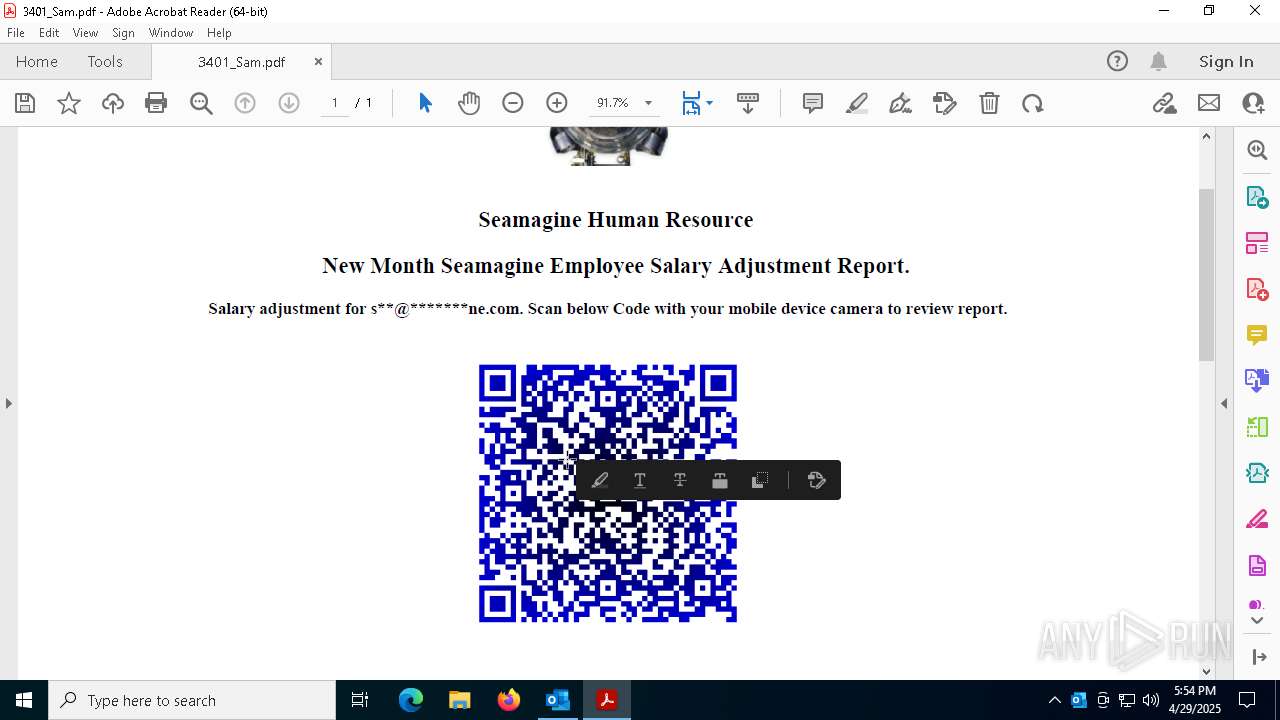The width and height of the screenshot is (1280, 720).
Task: Switch to the Tools tab
Action: tap(105, 62)
